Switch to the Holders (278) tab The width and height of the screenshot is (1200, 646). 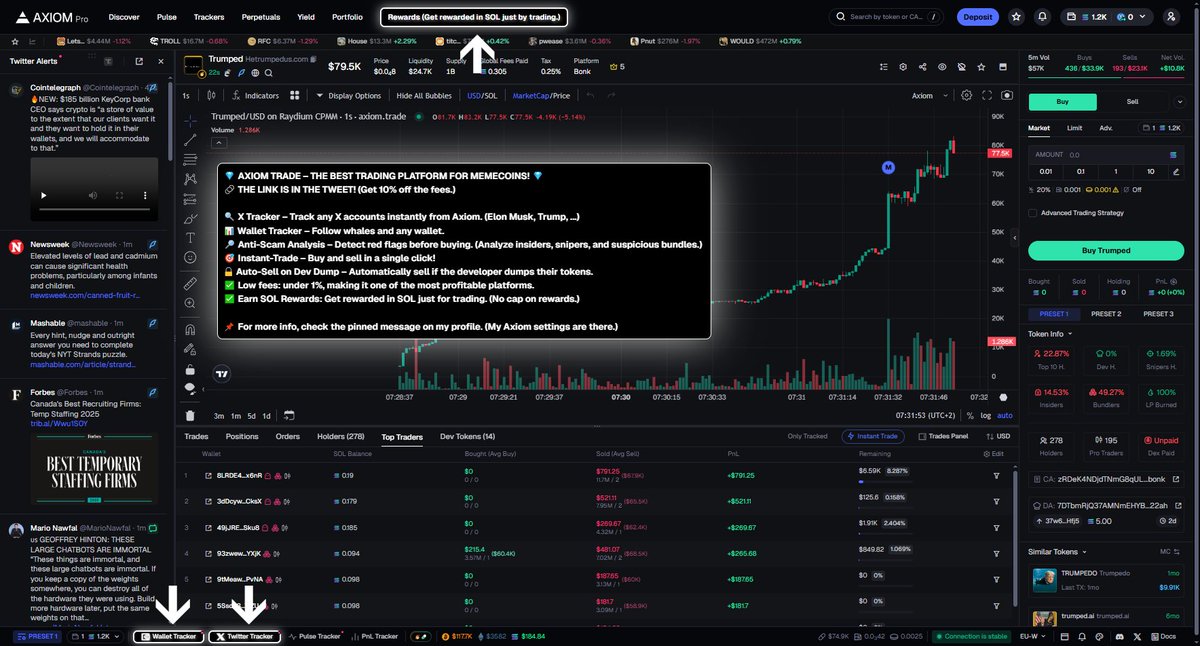340,436
